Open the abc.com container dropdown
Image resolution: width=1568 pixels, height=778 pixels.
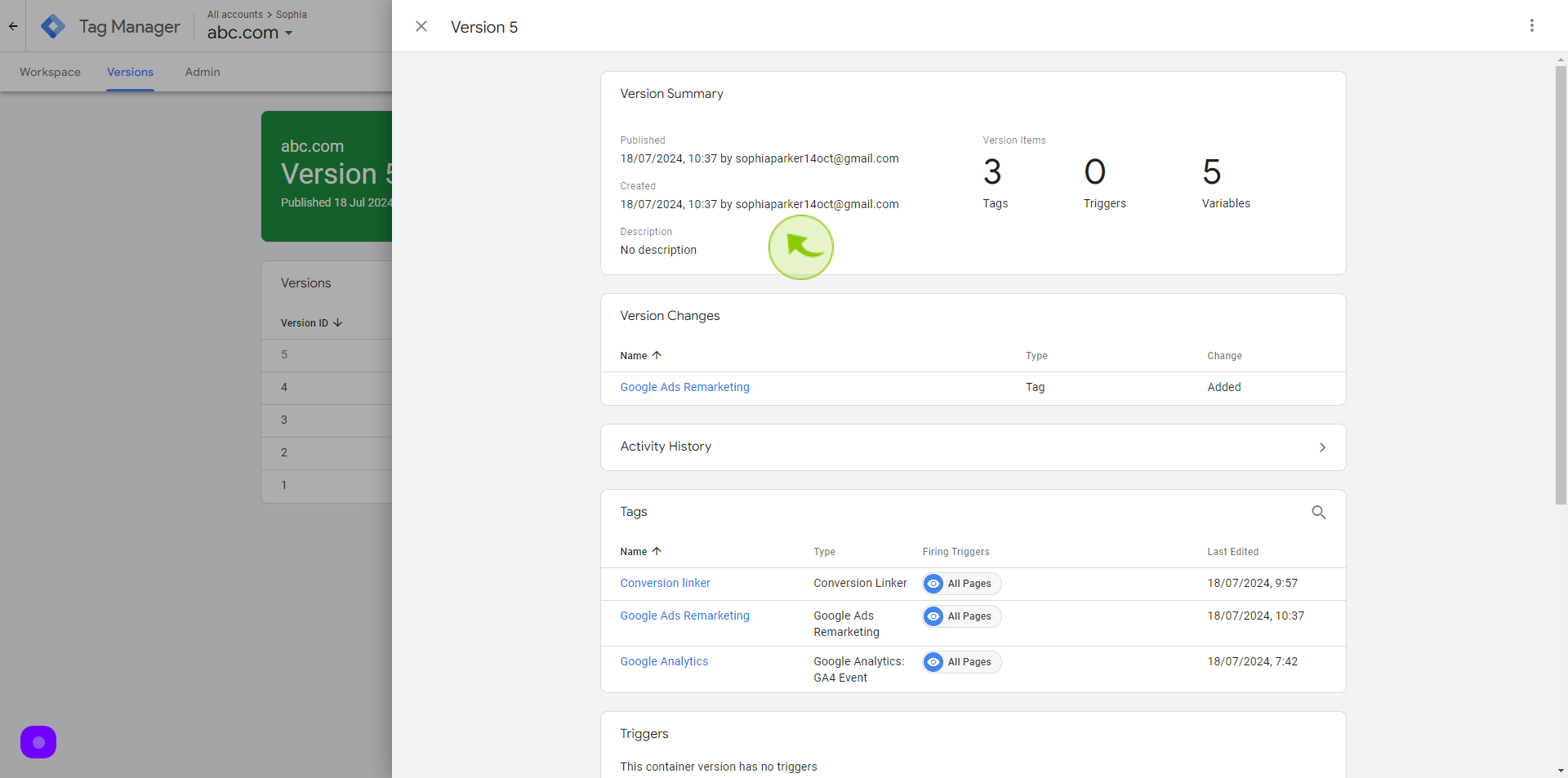point(250,33)
